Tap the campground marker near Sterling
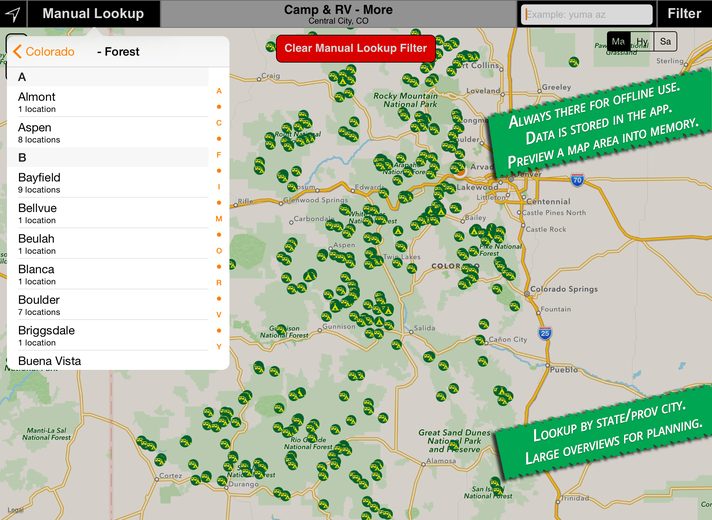Screen dimensions: 712x520 tap(574, 62)
